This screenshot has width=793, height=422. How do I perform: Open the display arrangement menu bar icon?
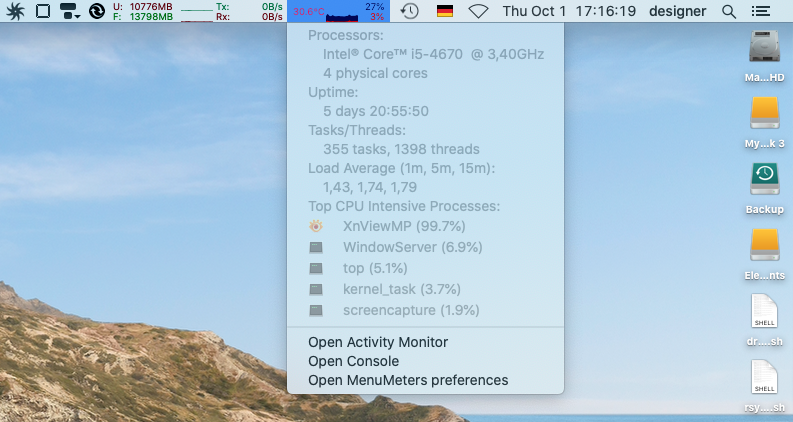pos(69,11)
